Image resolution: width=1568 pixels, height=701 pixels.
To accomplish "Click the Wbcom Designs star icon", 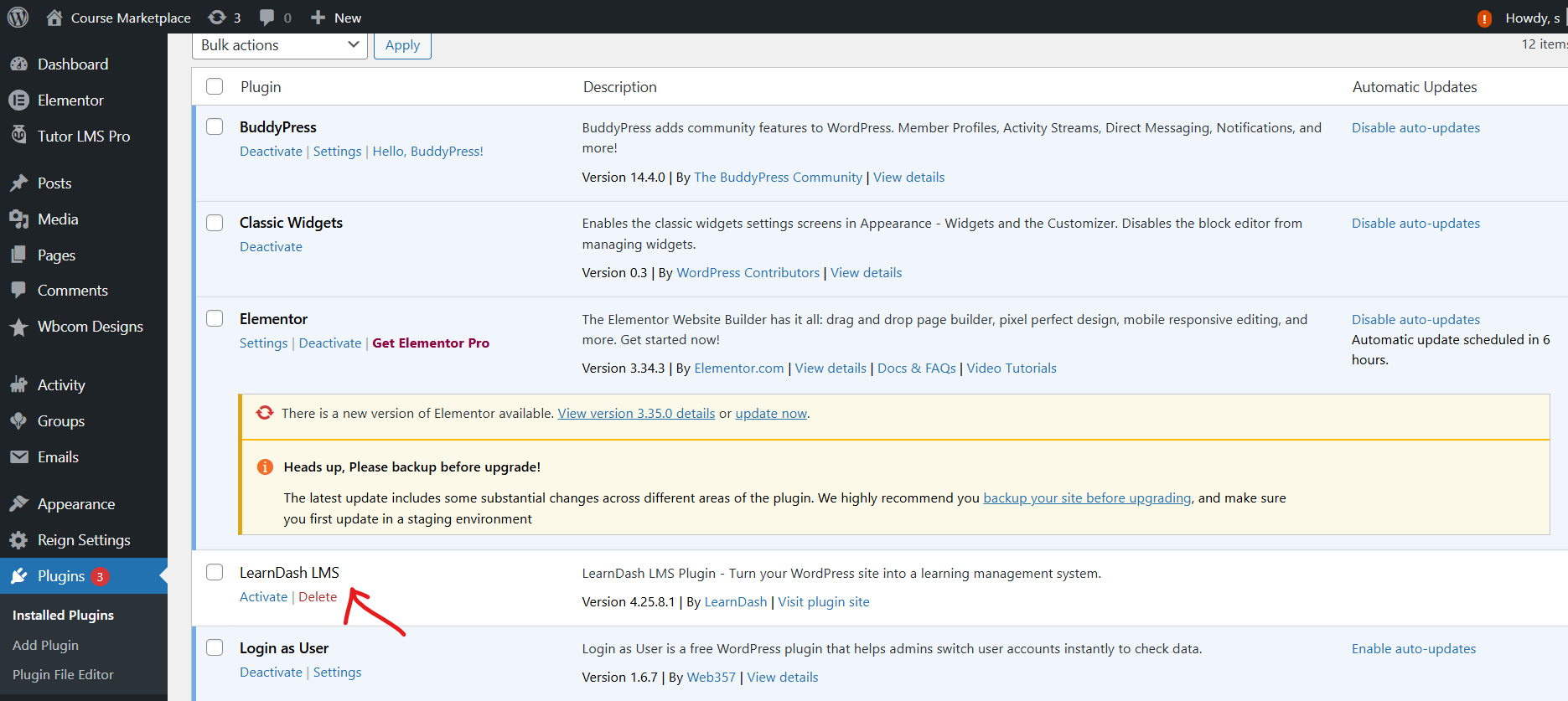I will (x=18, y=327).
